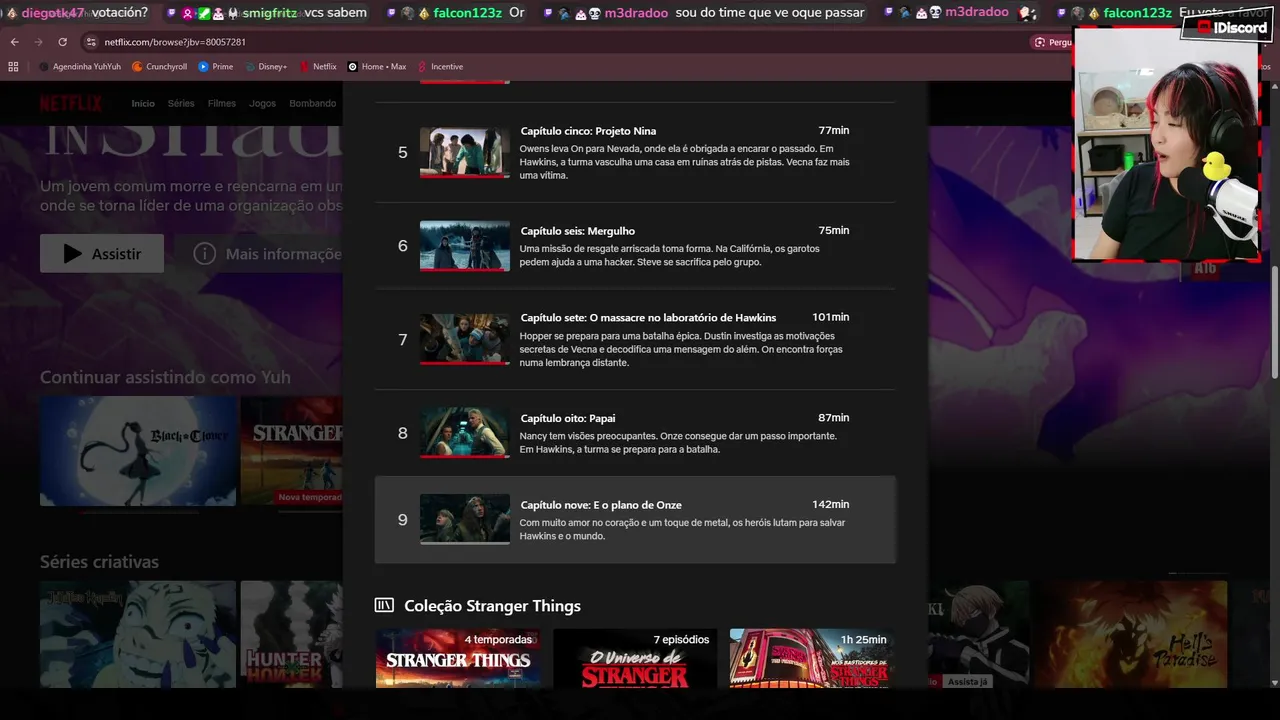1280x720 pixels.
Task: Play episode 6 Mergulho thumbnail
Action: pos(465,246)
